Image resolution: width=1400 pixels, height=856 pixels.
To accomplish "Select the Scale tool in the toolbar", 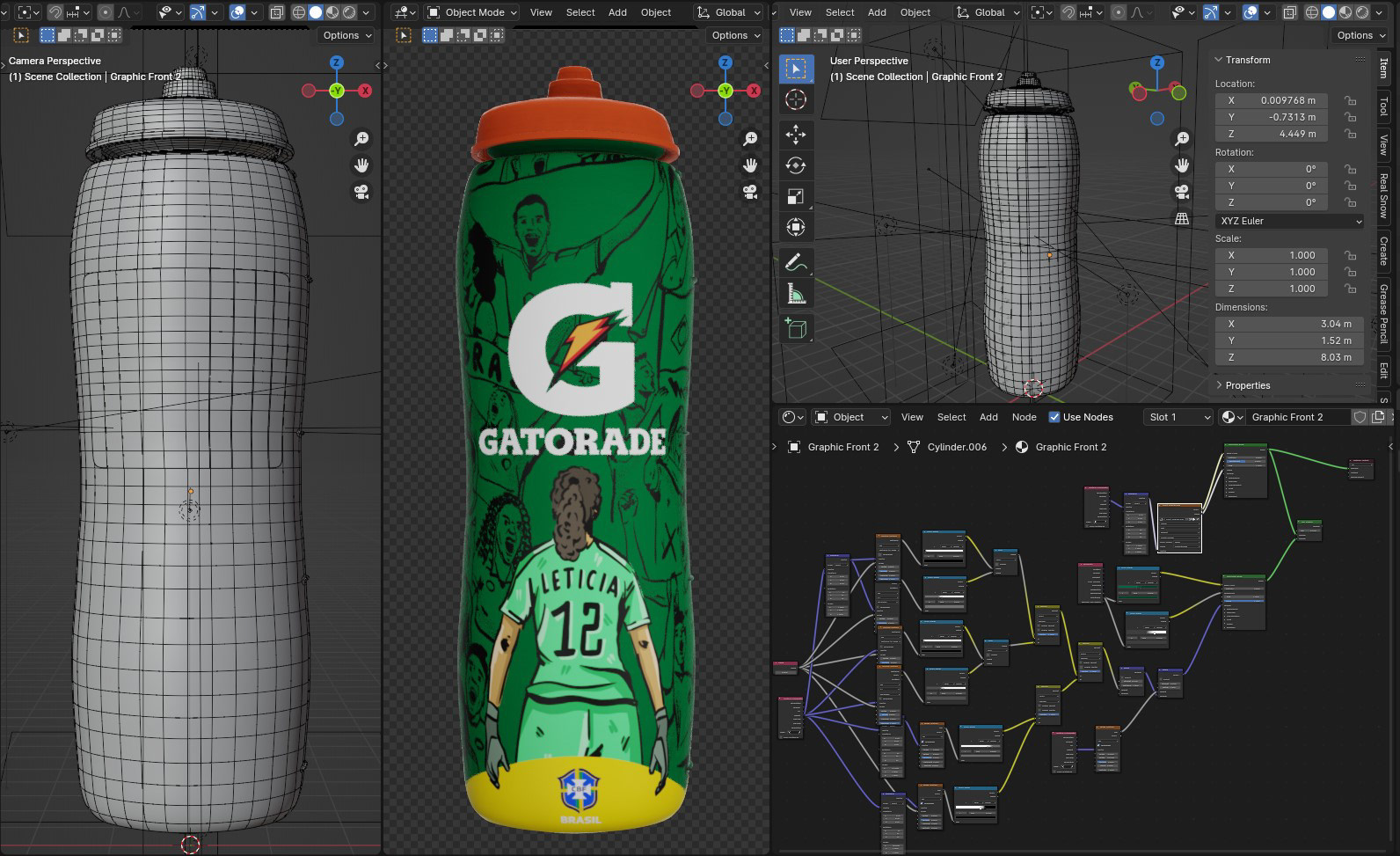I will (x=796, y=196).
